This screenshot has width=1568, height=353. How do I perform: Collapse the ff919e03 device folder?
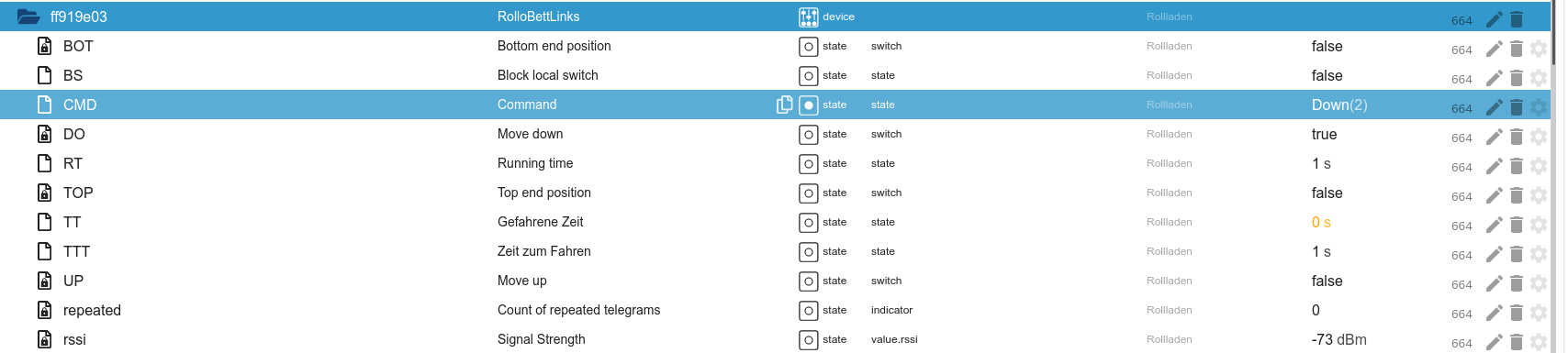pyautogui.click(x=28, y=17)
